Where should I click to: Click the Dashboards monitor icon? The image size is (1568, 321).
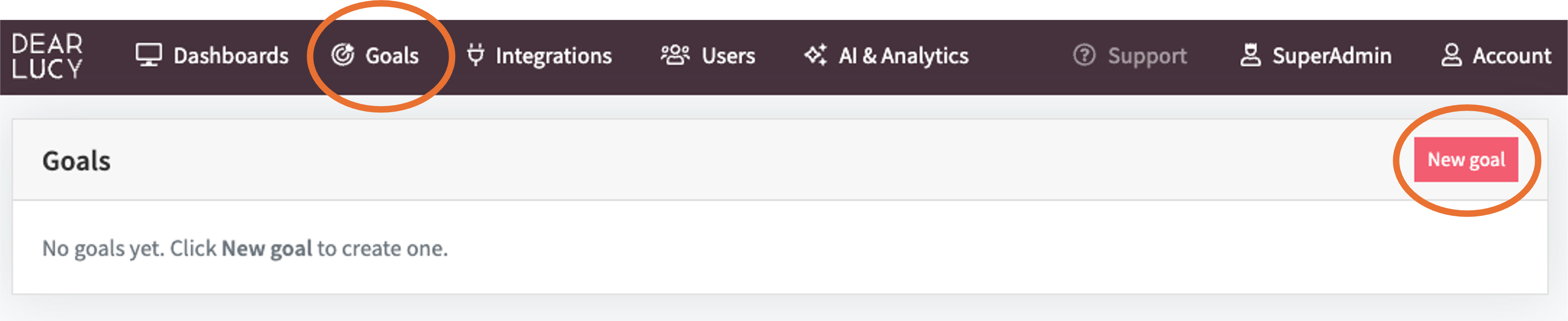pos(148,55)
